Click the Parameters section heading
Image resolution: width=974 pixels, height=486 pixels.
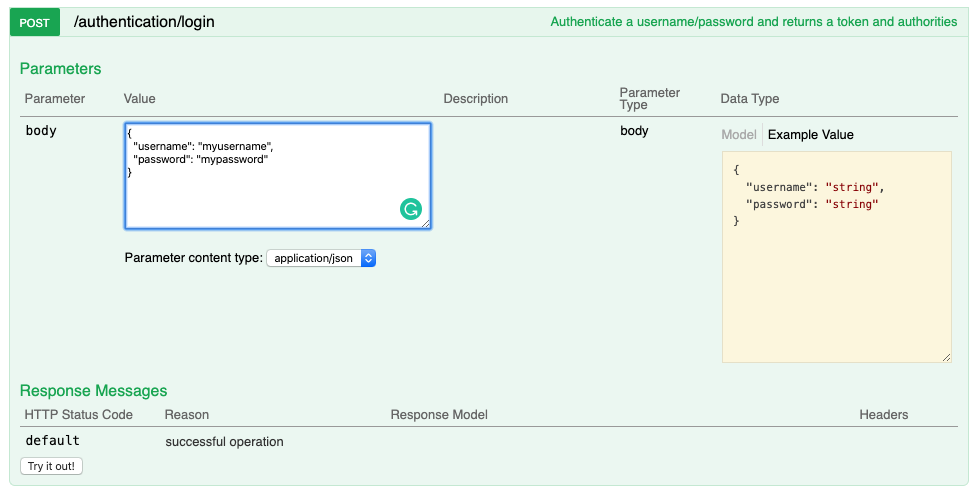pos(60,68)
